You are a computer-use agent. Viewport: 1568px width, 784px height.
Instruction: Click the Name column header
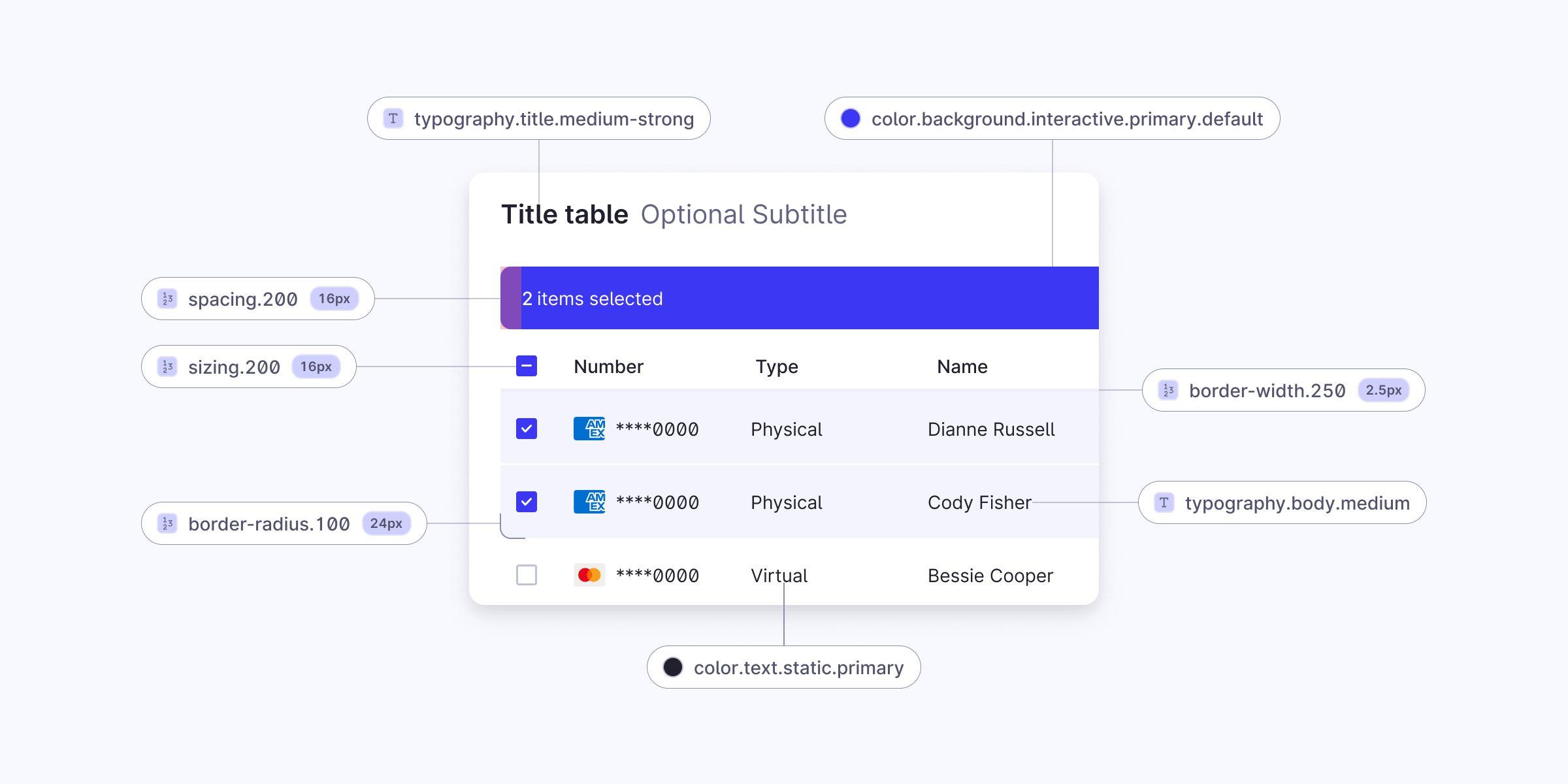click(x=962, y=367)
